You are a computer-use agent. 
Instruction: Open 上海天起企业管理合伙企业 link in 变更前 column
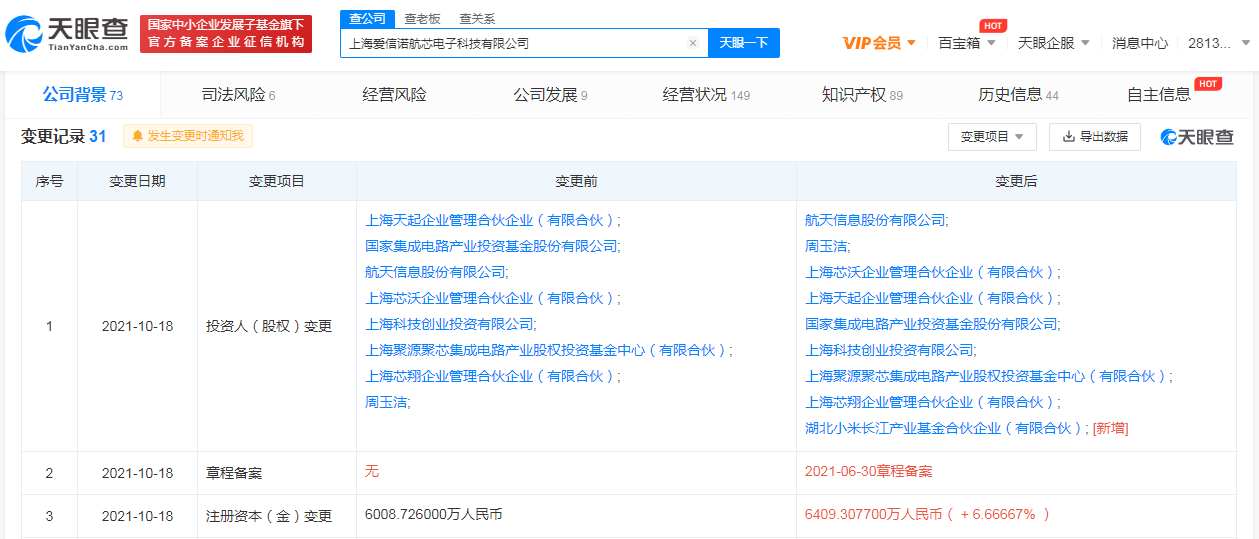pyautogui.click(x=492, y=220)
